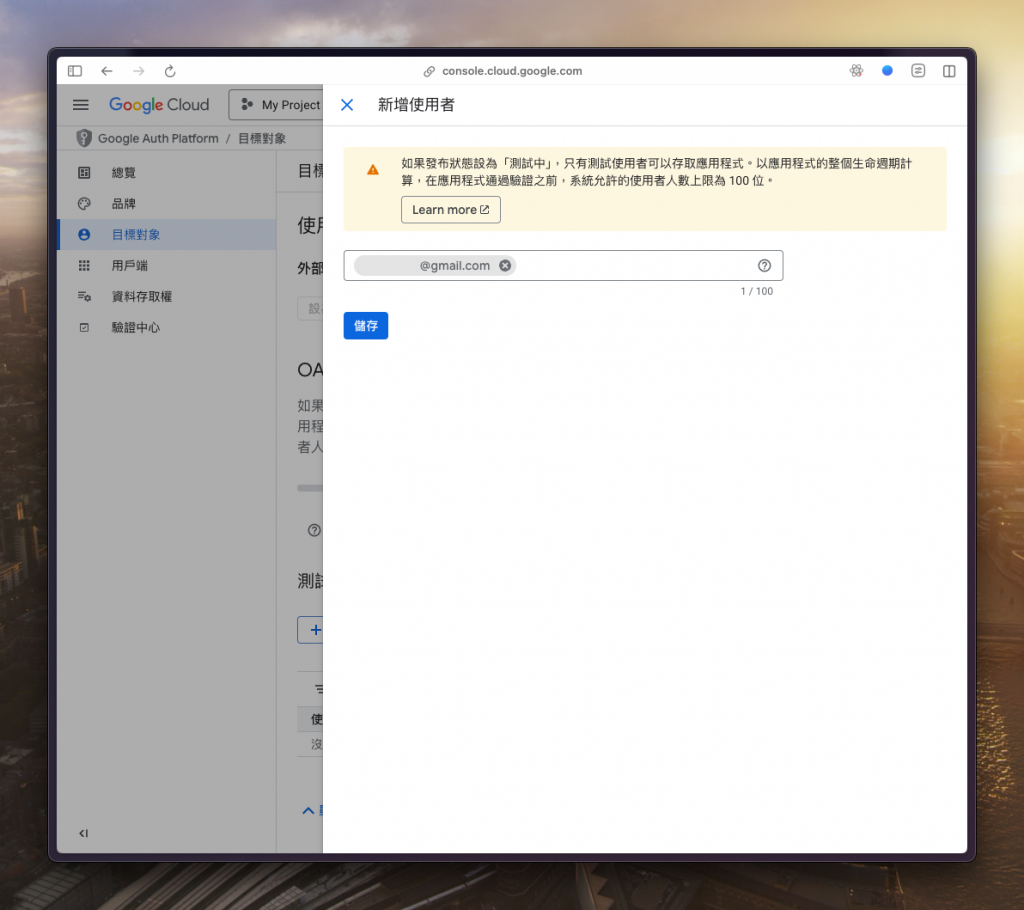The width and height of the screenshot is (1024, 910).
Task: Remove the @gmail.com email chip
Action: click(x=505, y=265)
